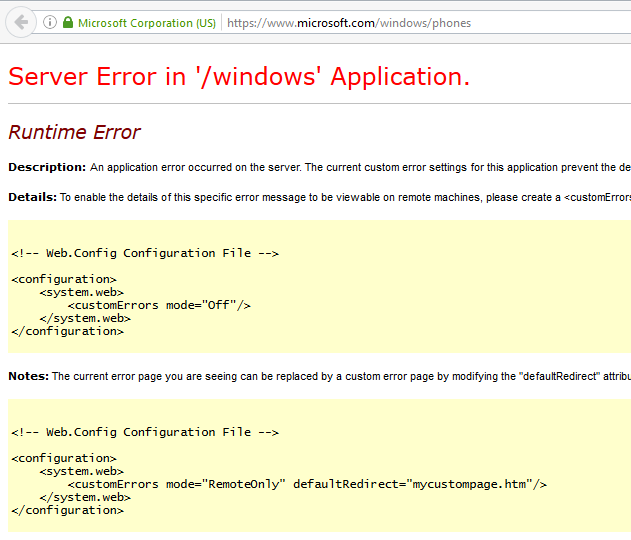Click the closing </configuration> tag in second code block
This screenshot has height=540, width=631.
point(67,510)
